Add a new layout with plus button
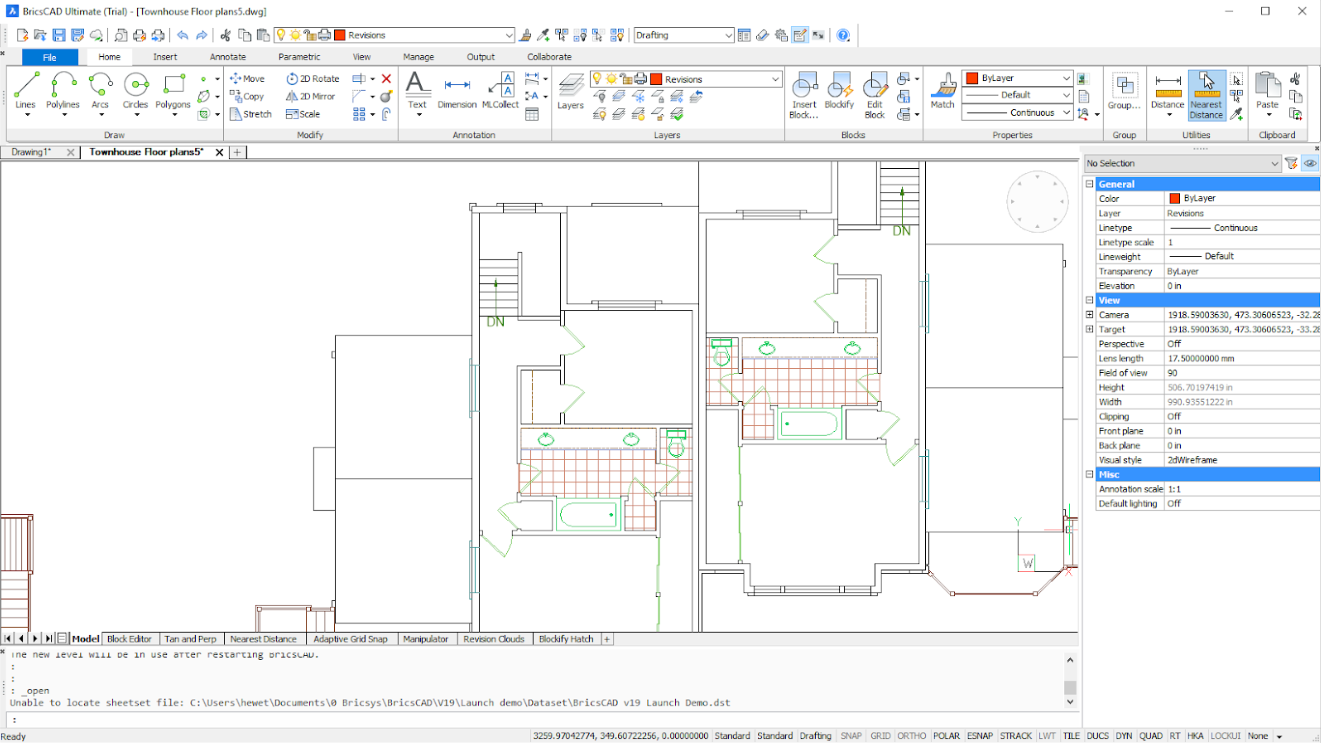1321x743 pixels. (x=606, y=639)
